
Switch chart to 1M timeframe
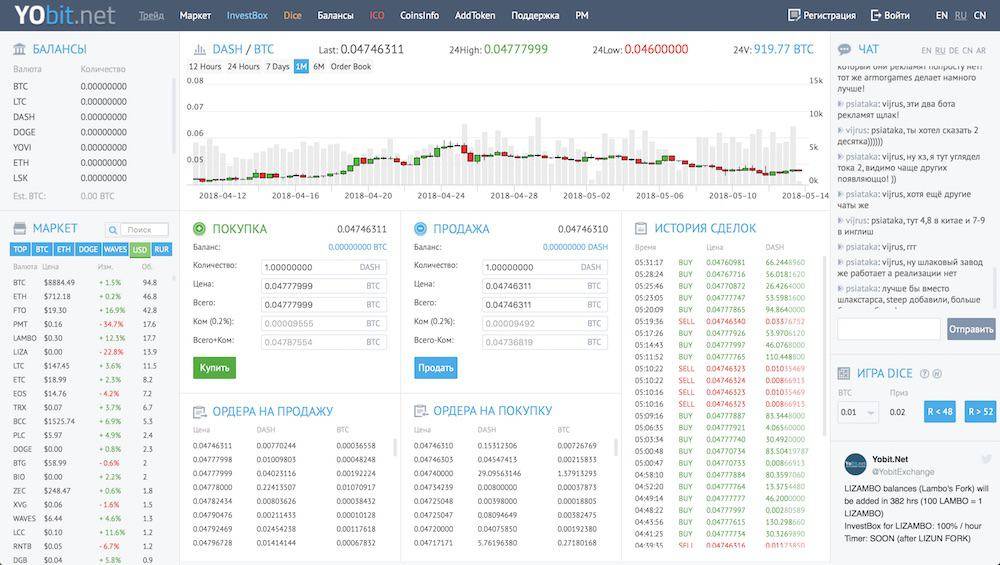click(x=301, y=67)
